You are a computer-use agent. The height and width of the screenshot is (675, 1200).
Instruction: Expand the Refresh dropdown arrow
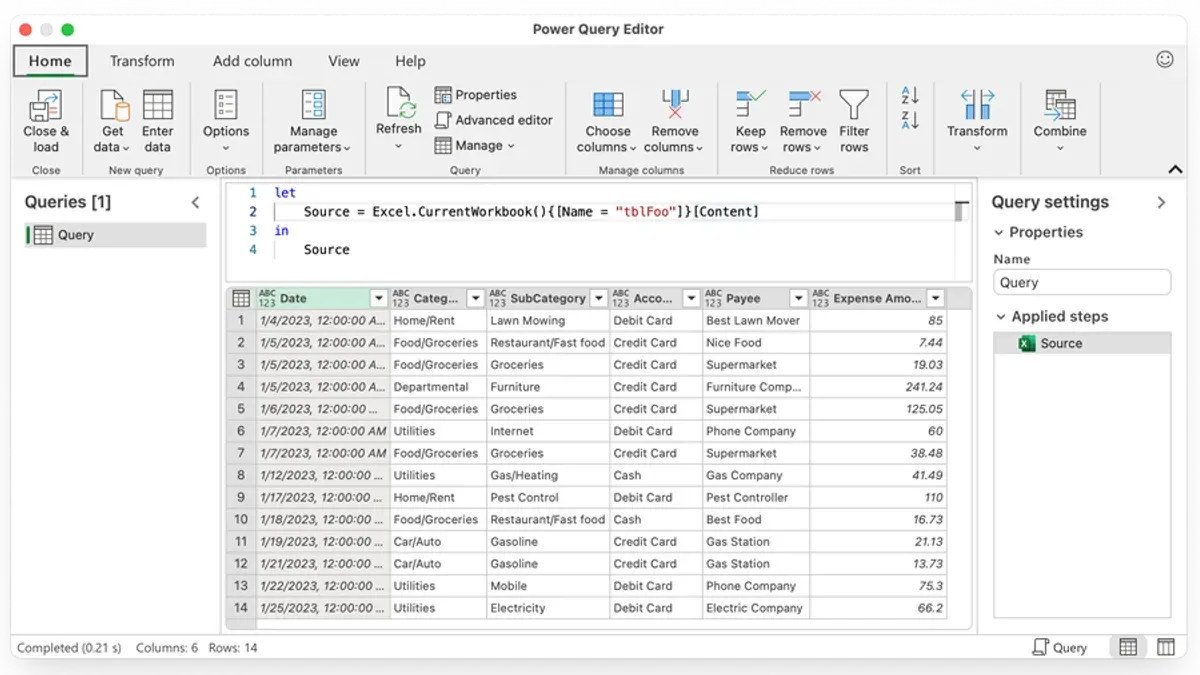click(x=399, y=147)
